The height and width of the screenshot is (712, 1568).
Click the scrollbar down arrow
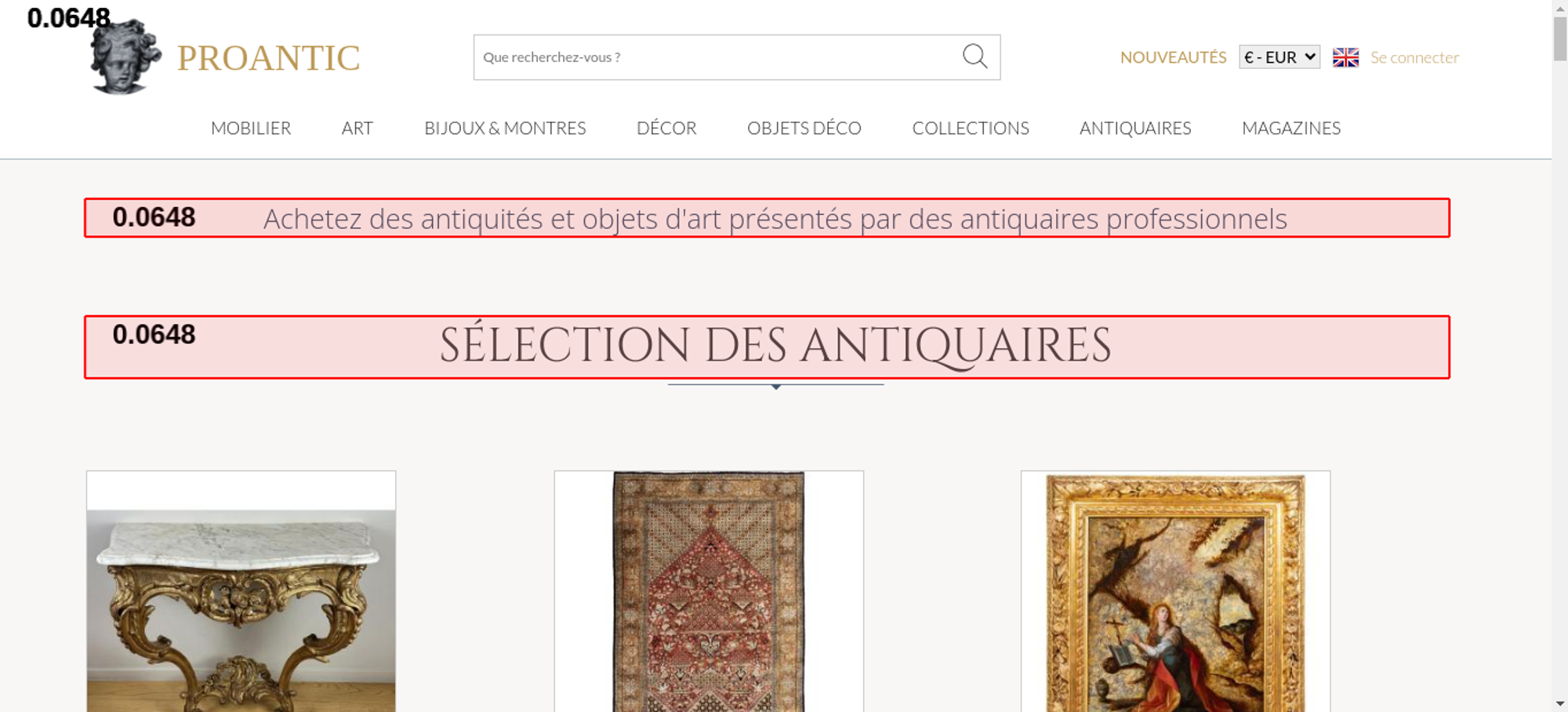(x=1559, y=703)
